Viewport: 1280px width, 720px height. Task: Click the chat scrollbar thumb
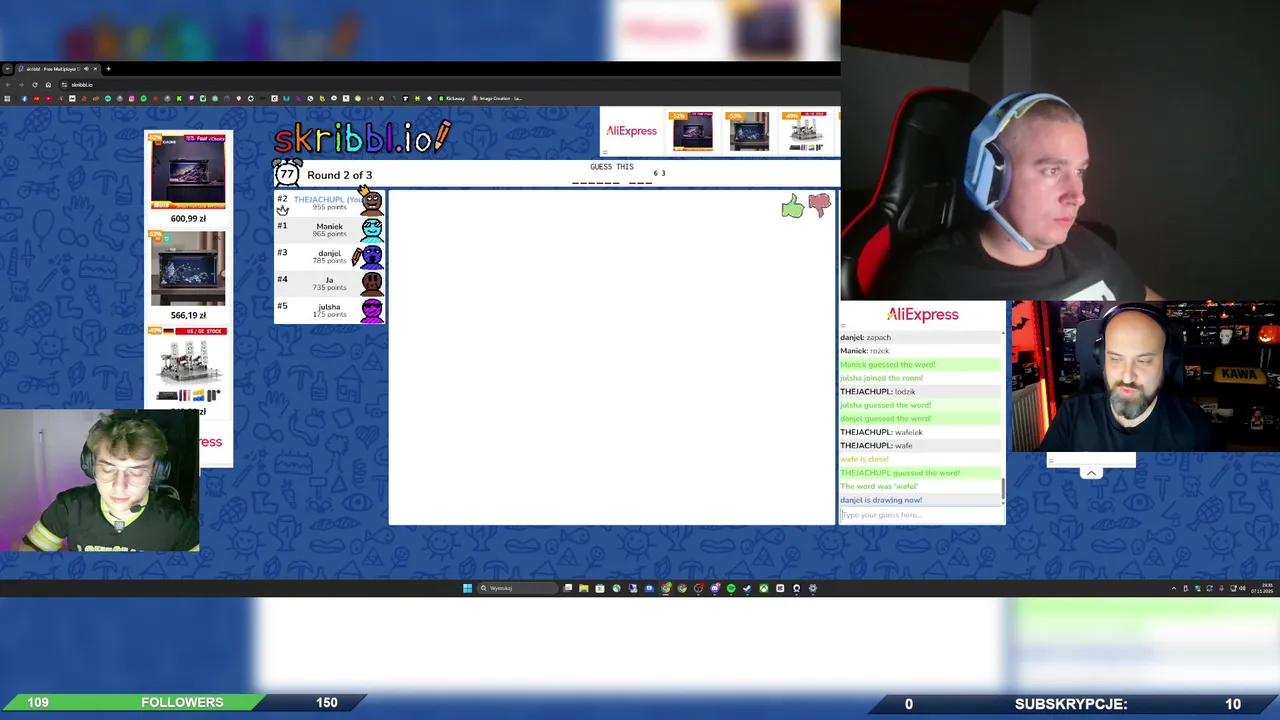tap(1003, 489)
